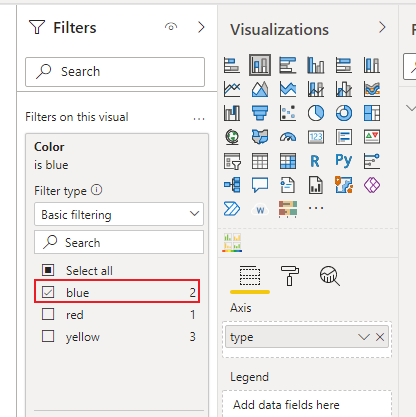Choose the paginated report visual
Screen dimensions: 416x417
[316, 185]
